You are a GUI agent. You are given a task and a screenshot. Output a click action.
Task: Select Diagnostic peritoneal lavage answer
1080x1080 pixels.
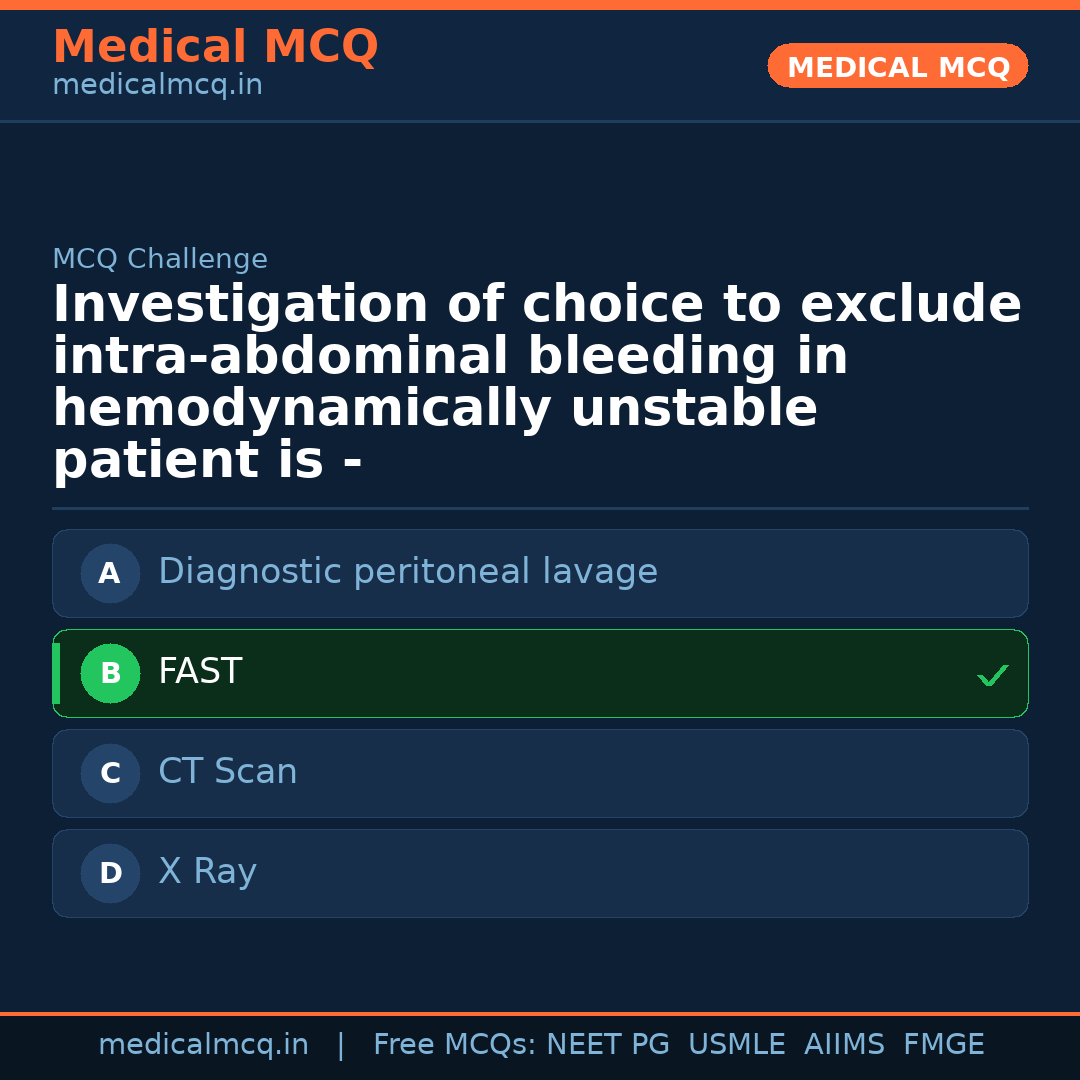pyautogui.click(x=408, y=572)
